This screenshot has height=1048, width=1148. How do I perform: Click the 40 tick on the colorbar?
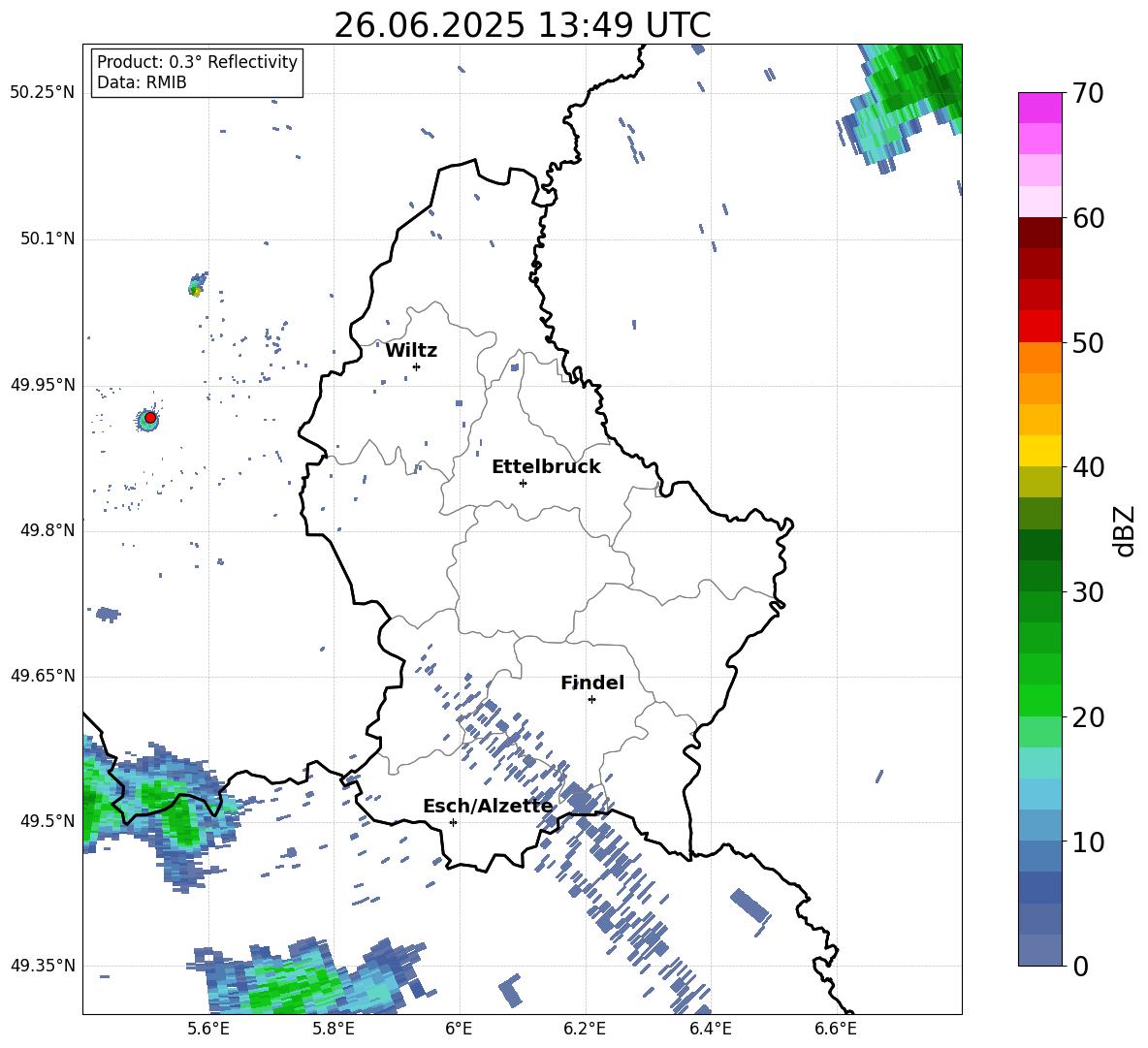coord(1088,467)
